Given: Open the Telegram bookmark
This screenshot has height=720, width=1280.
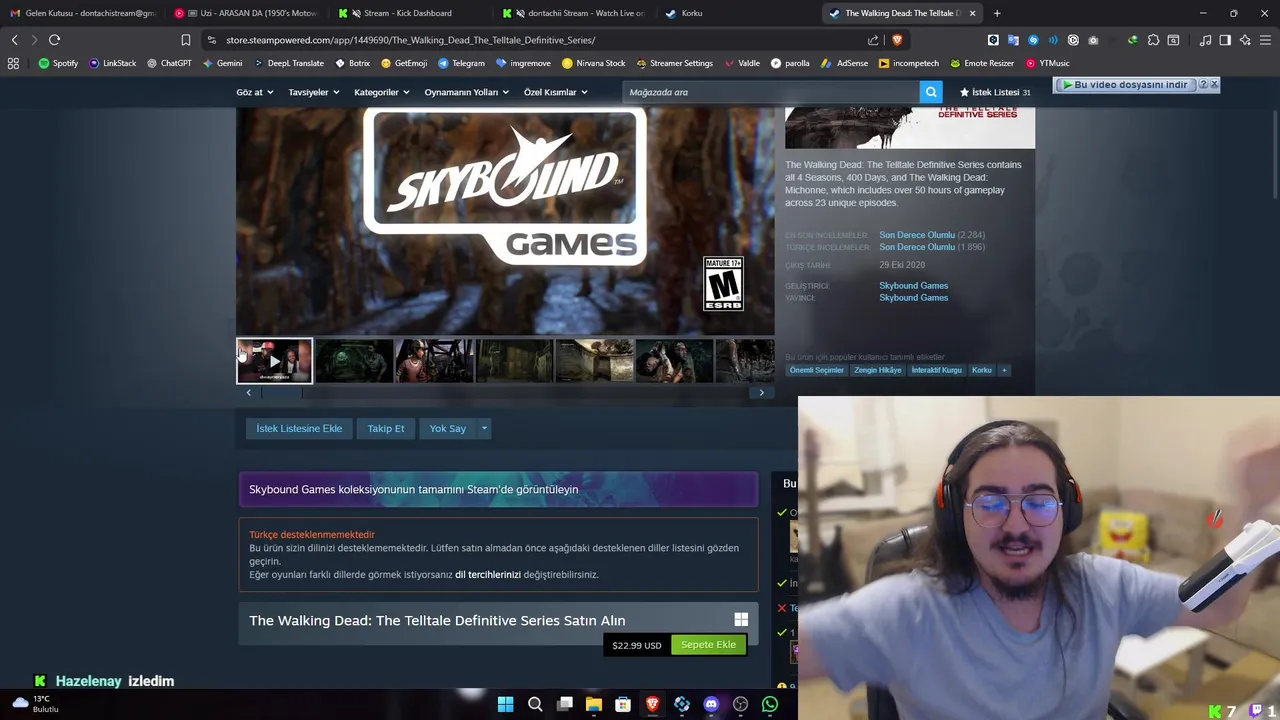Looking at the screenshot, I should tap(461, 63).
